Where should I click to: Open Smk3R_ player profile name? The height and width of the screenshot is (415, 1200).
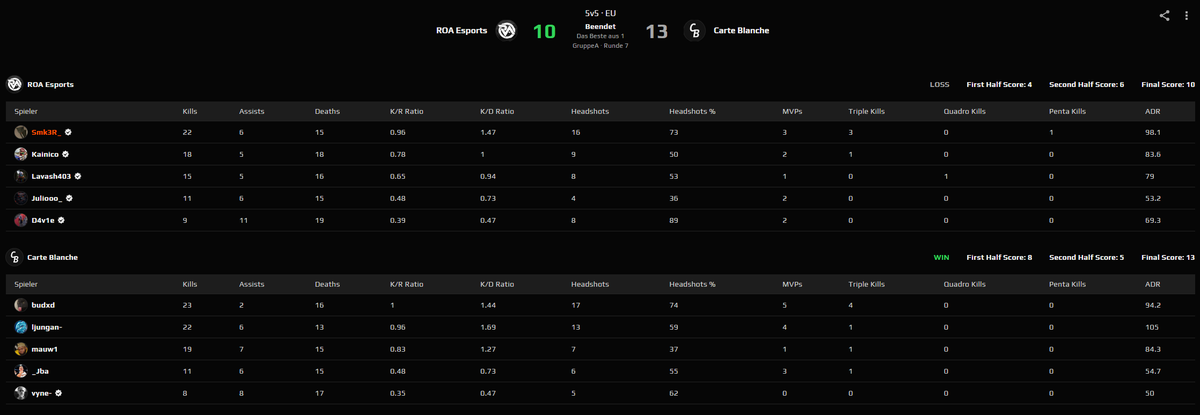46,132
